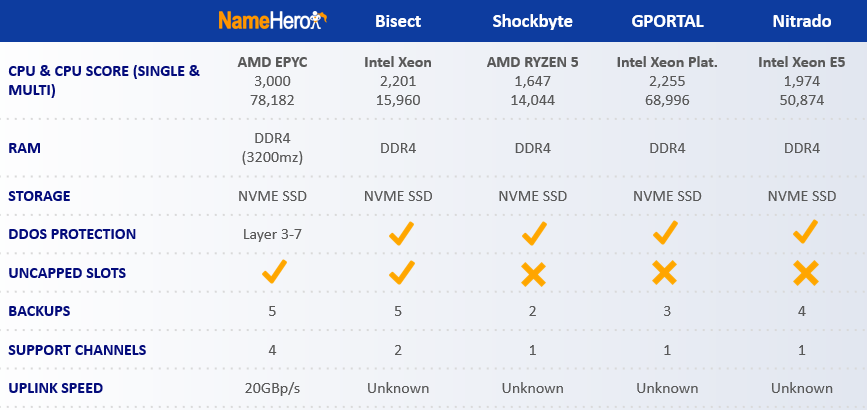Screen dimensions: 867x410
Task: Click Shockbyte's DDoS protection checkmark
Action: [x=534, y=234]
